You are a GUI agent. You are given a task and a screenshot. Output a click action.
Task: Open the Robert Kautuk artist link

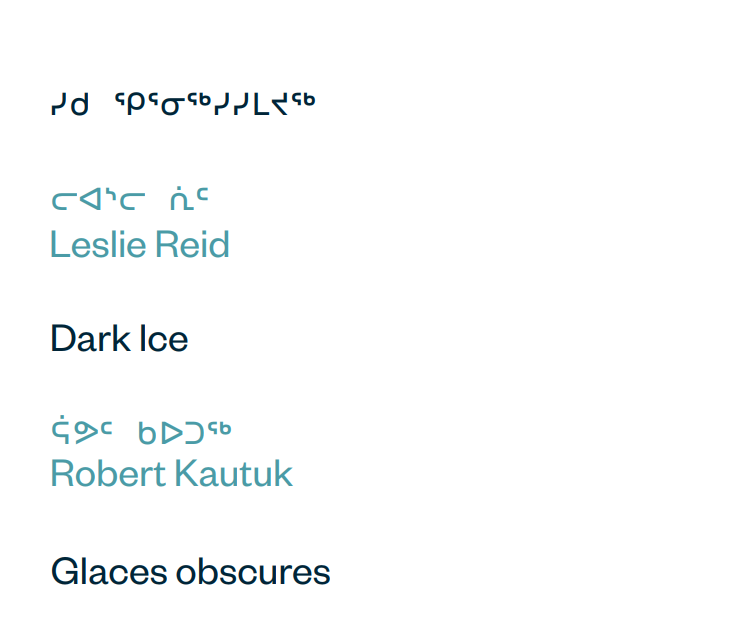(171, 473)
